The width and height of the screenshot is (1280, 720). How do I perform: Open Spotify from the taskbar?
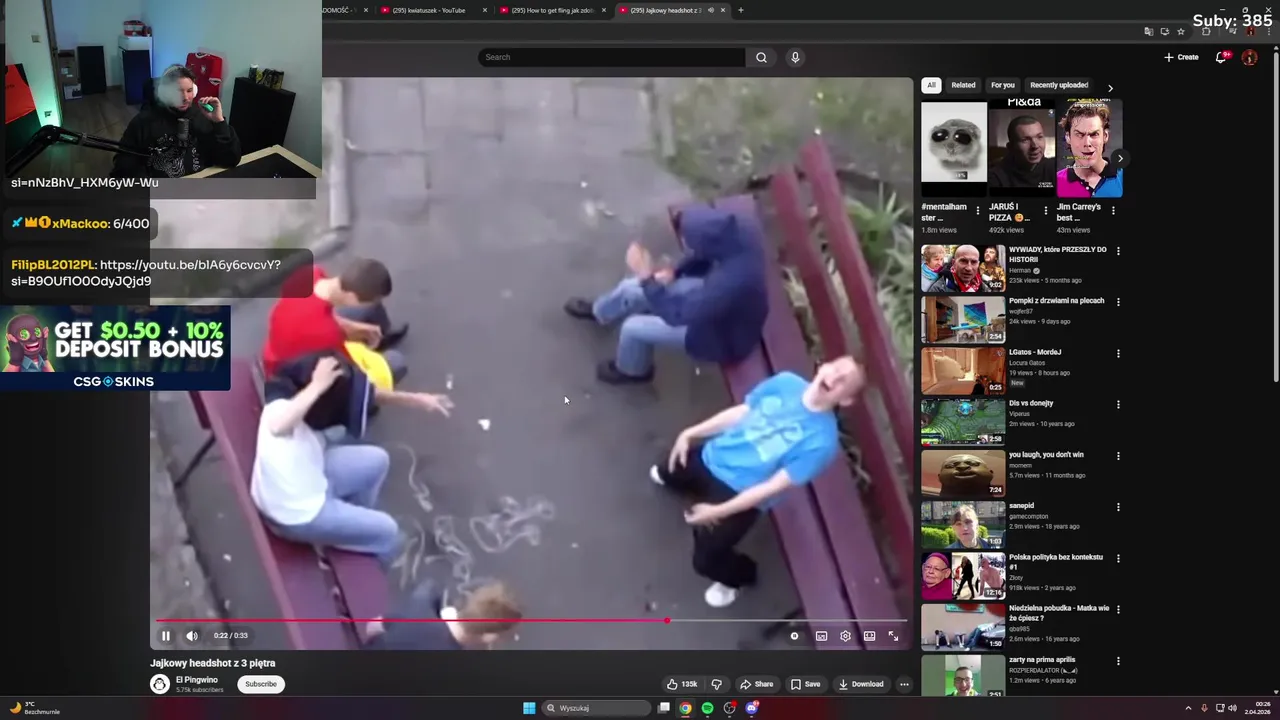click(x=707, y=708)
